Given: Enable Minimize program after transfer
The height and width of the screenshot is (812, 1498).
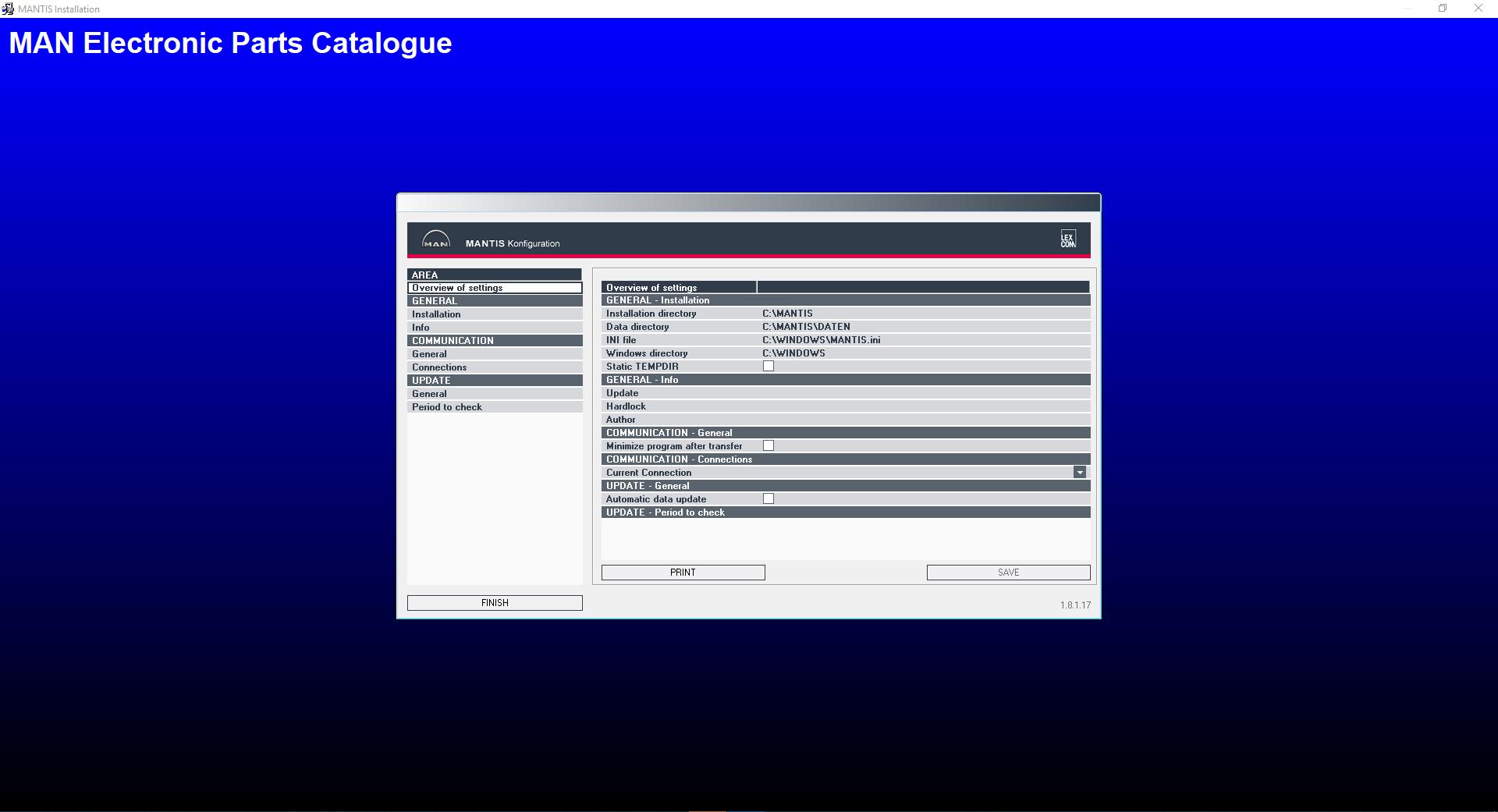Looking at the screenshot, I should 769,445.
